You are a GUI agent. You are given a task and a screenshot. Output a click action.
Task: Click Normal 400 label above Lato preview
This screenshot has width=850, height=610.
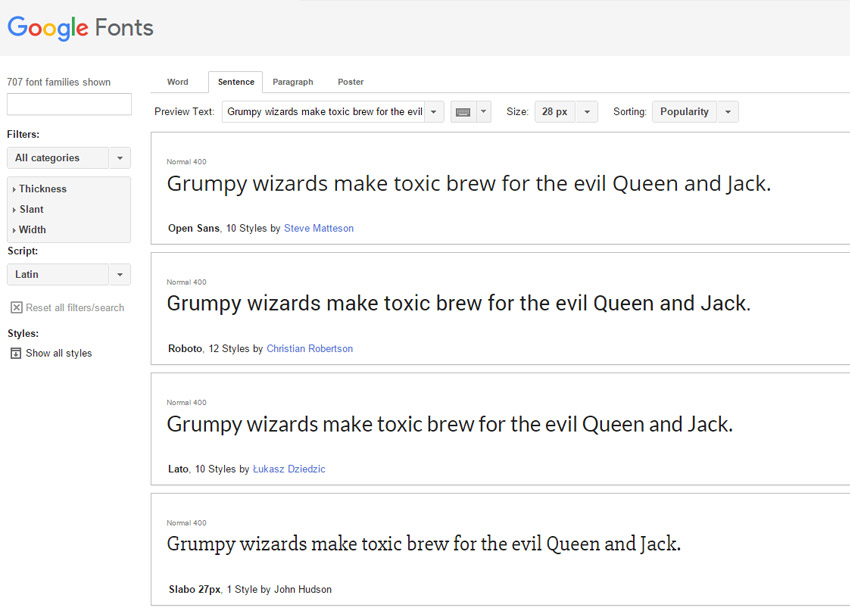[186, 402]
